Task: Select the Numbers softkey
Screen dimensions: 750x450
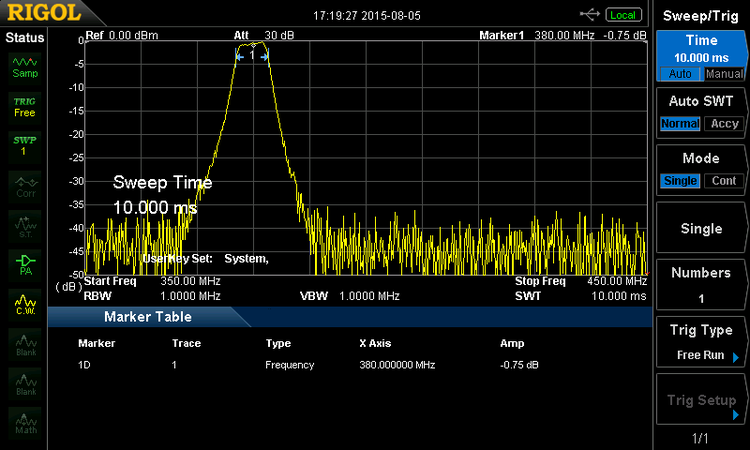Action: point(701,285)
